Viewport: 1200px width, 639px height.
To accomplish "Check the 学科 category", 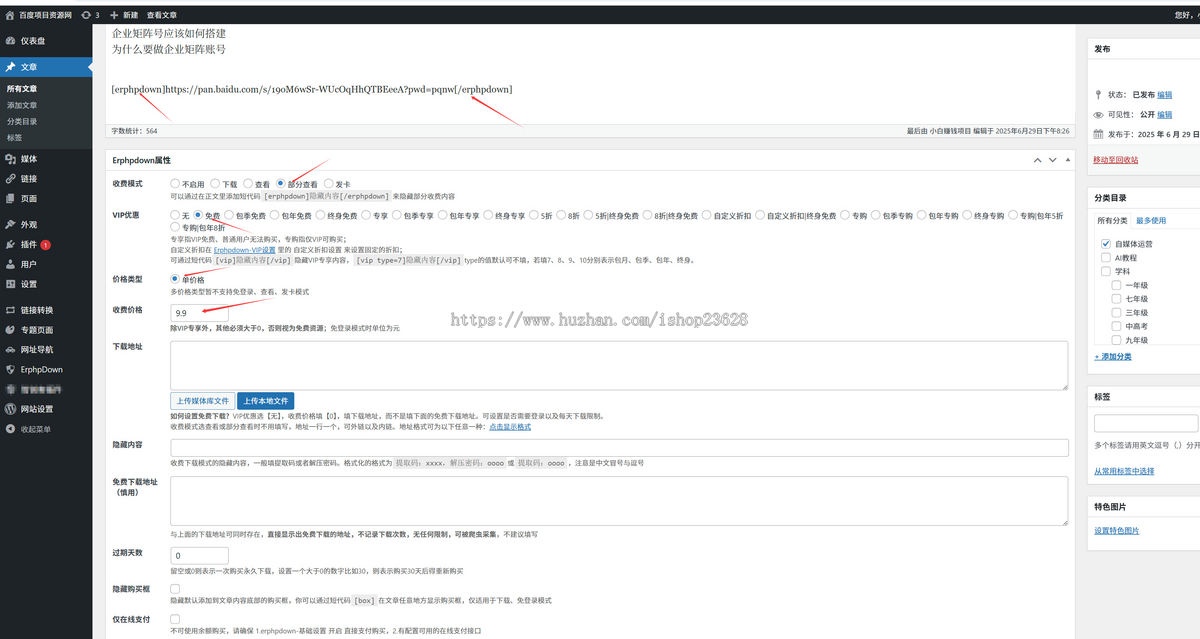I will (1106, 271).
